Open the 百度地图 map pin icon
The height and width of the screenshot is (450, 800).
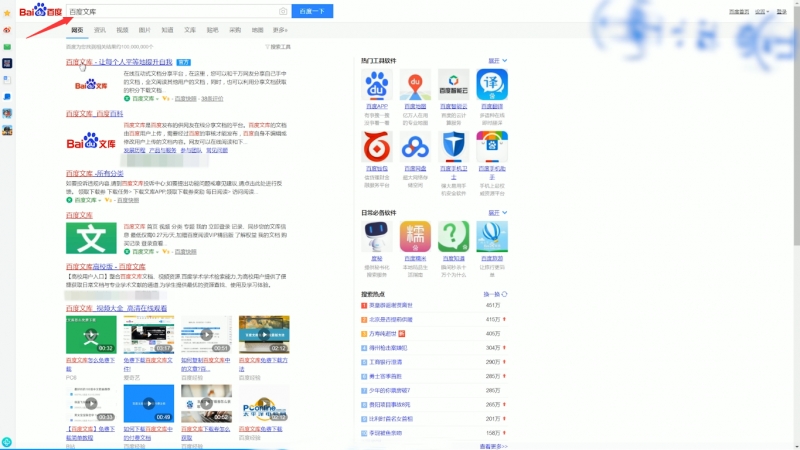click(415, 85)
